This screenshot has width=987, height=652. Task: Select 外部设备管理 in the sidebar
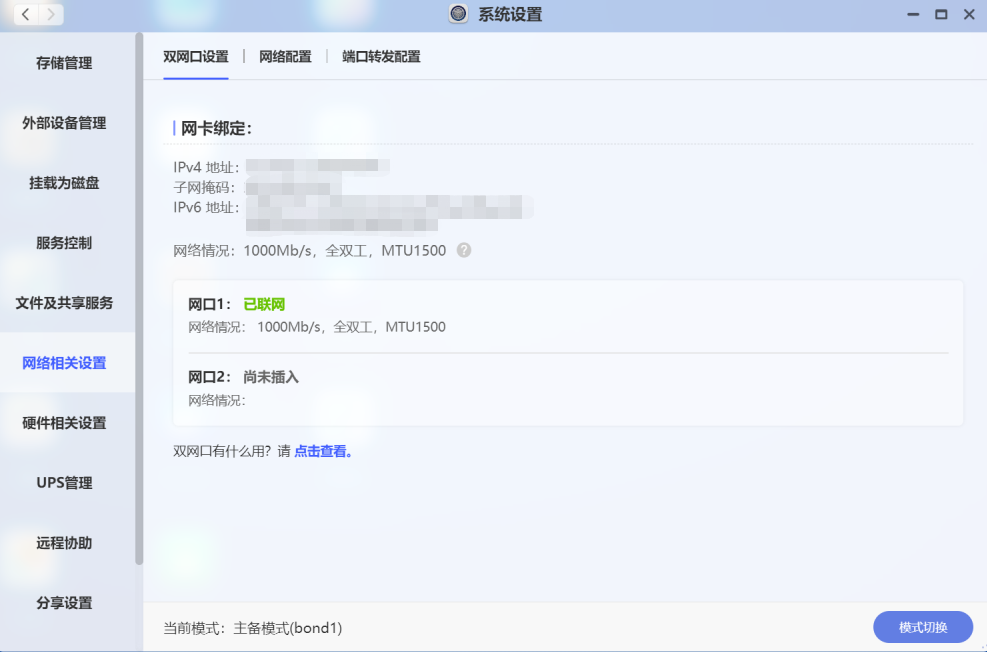(64, 123)
